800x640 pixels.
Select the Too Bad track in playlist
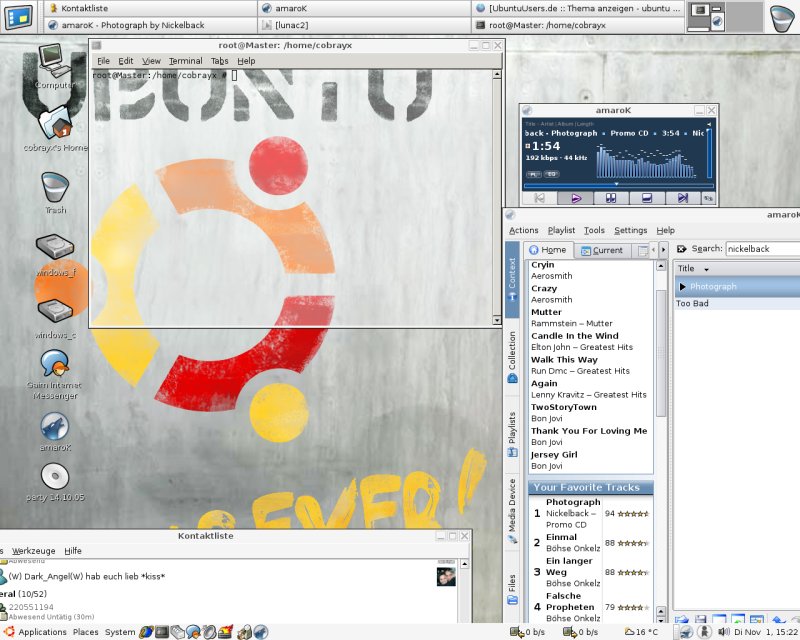pyautogui.click(x=737, y=303)
